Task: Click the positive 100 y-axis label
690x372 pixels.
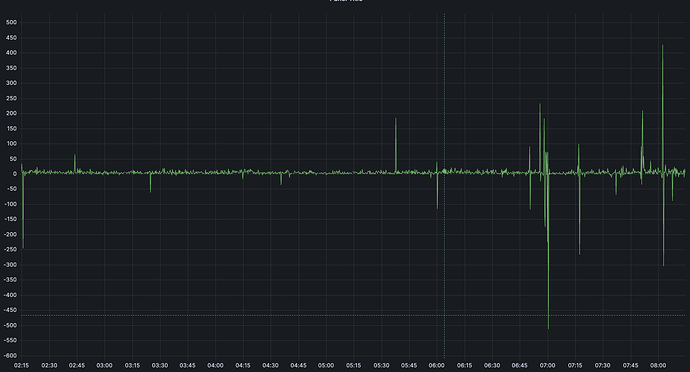Action: (12, 144)
